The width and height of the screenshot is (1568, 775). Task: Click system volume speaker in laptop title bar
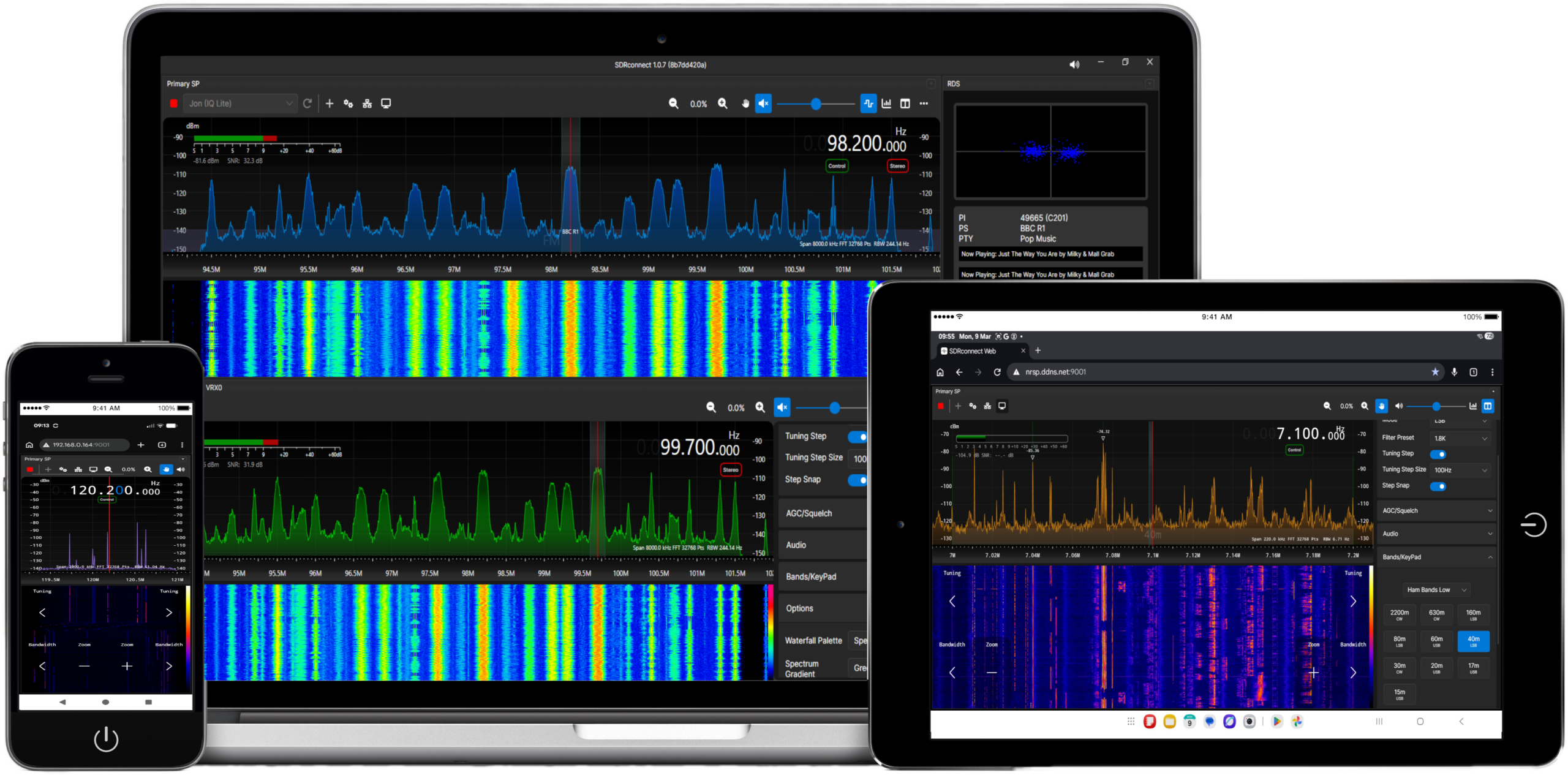pyautogui.click(x=1074, y=64)
